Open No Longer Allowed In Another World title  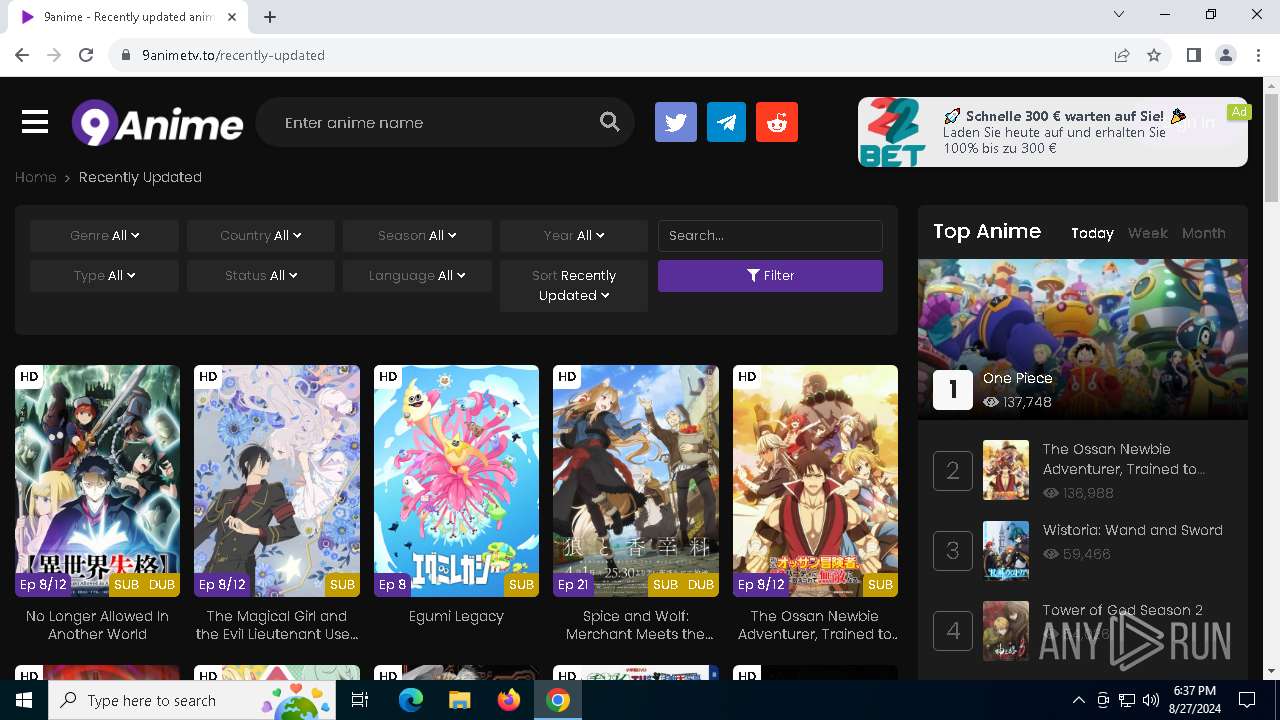(x=97, y=625)
